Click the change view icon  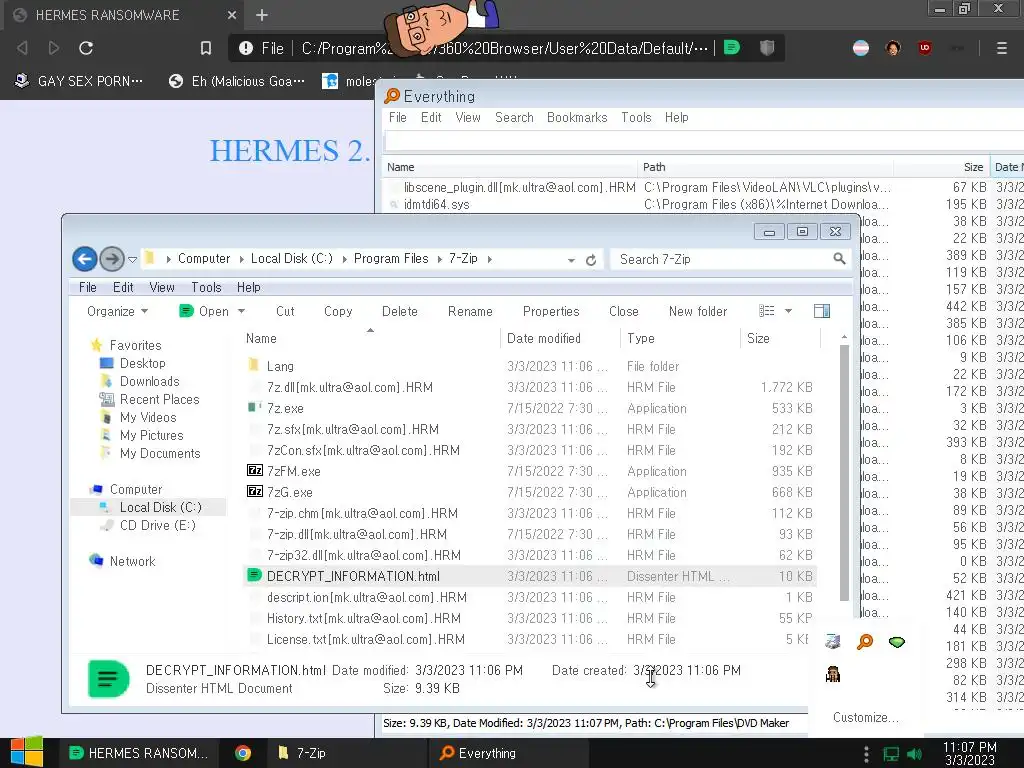pos(767,311)
